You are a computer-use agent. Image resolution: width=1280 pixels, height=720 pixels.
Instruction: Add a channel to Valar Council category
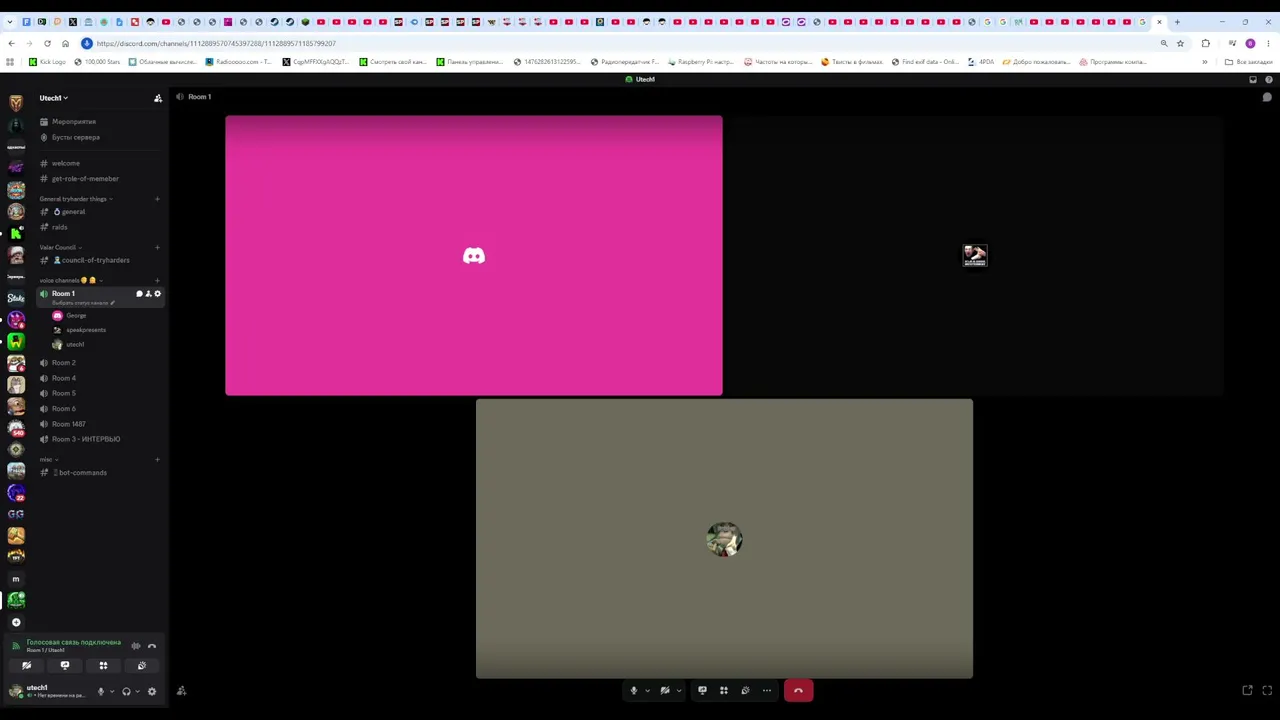pyautogui.click(x=157, y=247)
